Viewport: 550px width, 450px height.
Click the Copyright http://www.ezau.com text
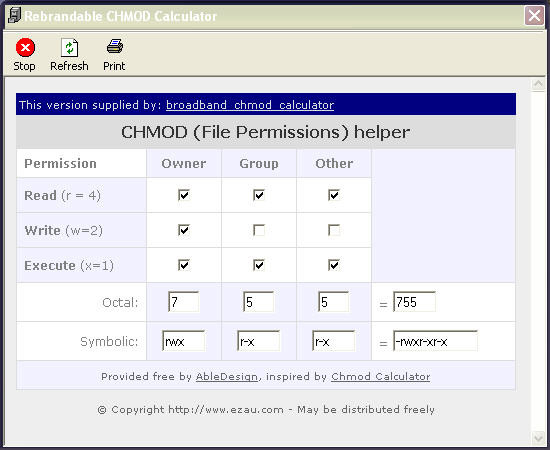[x=266, y=410]
